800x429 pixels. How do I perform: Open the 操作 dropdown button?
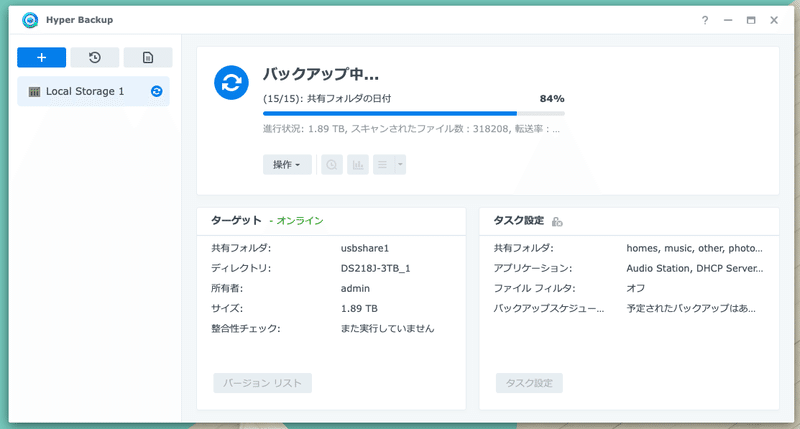(287, 164)
